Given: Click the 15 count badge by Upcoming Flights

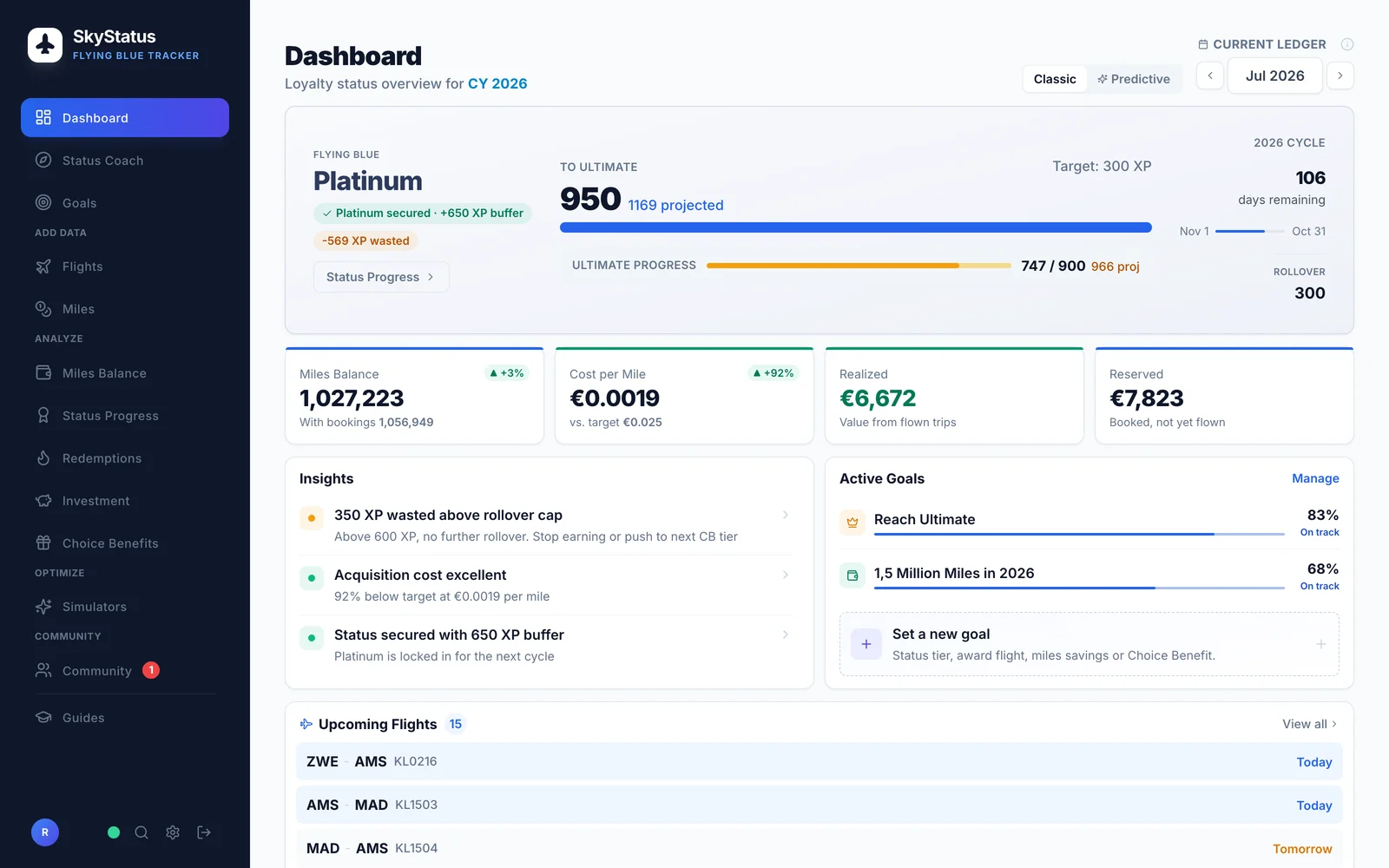Looking at the screenshot, I should pyautogui.click(x=456, y=724).
